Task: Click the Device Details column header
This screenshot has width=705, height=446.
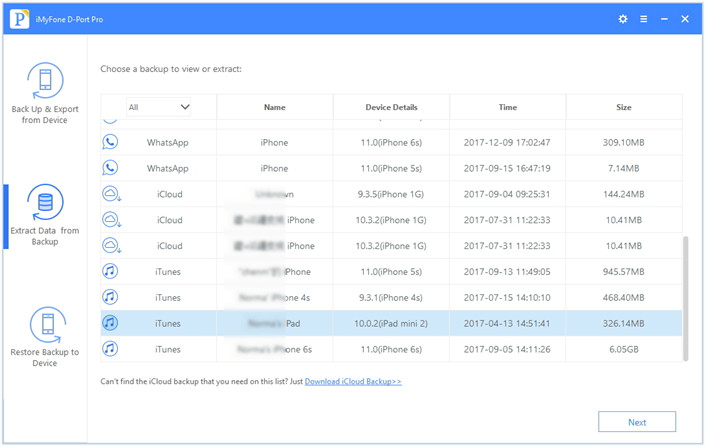Action: (391, 107)
